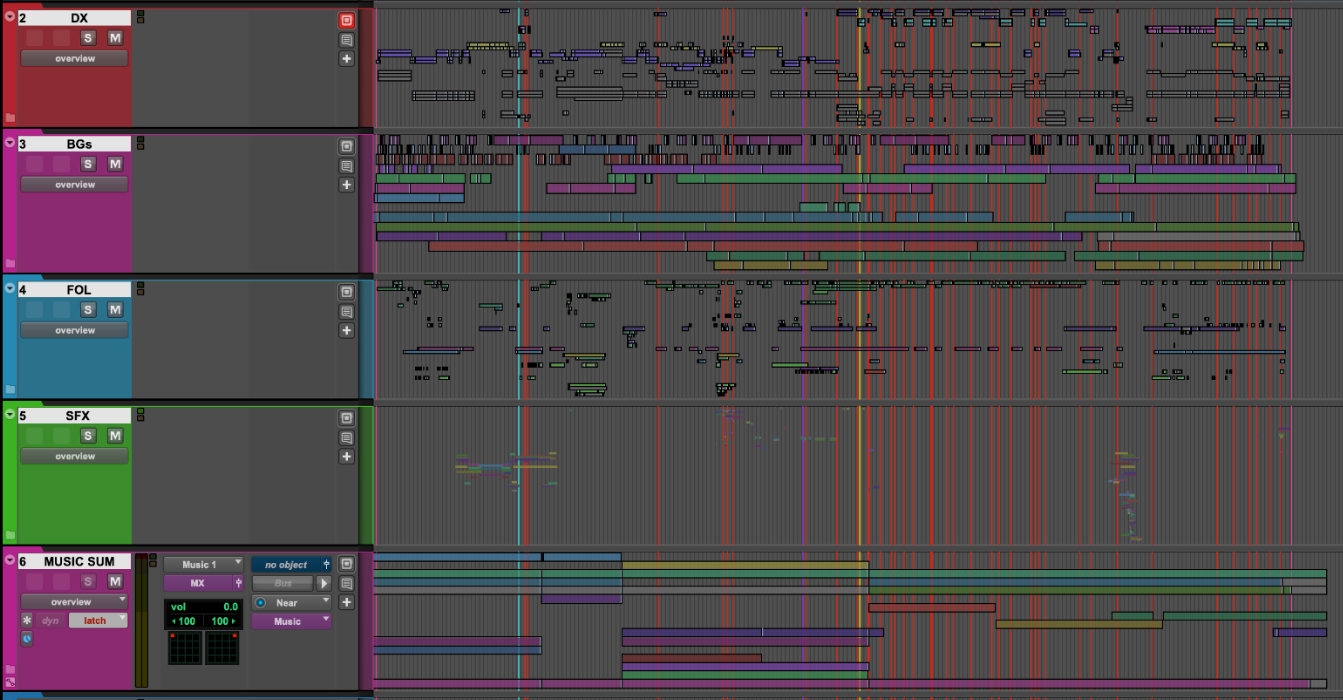
Task: Click the dyn button on MUSIC SUM
Action: (50, 620)
